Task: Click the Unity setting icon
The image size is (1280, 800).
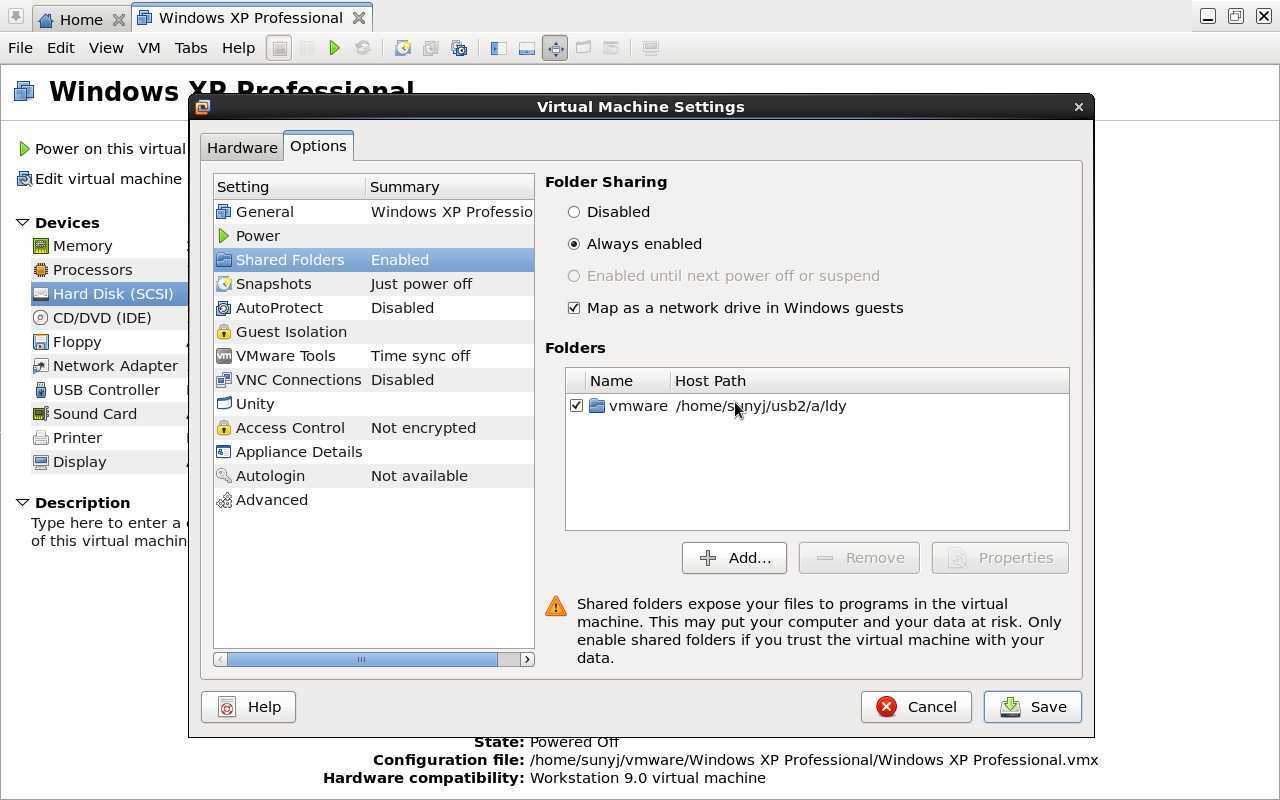Action: pos(224,404)
